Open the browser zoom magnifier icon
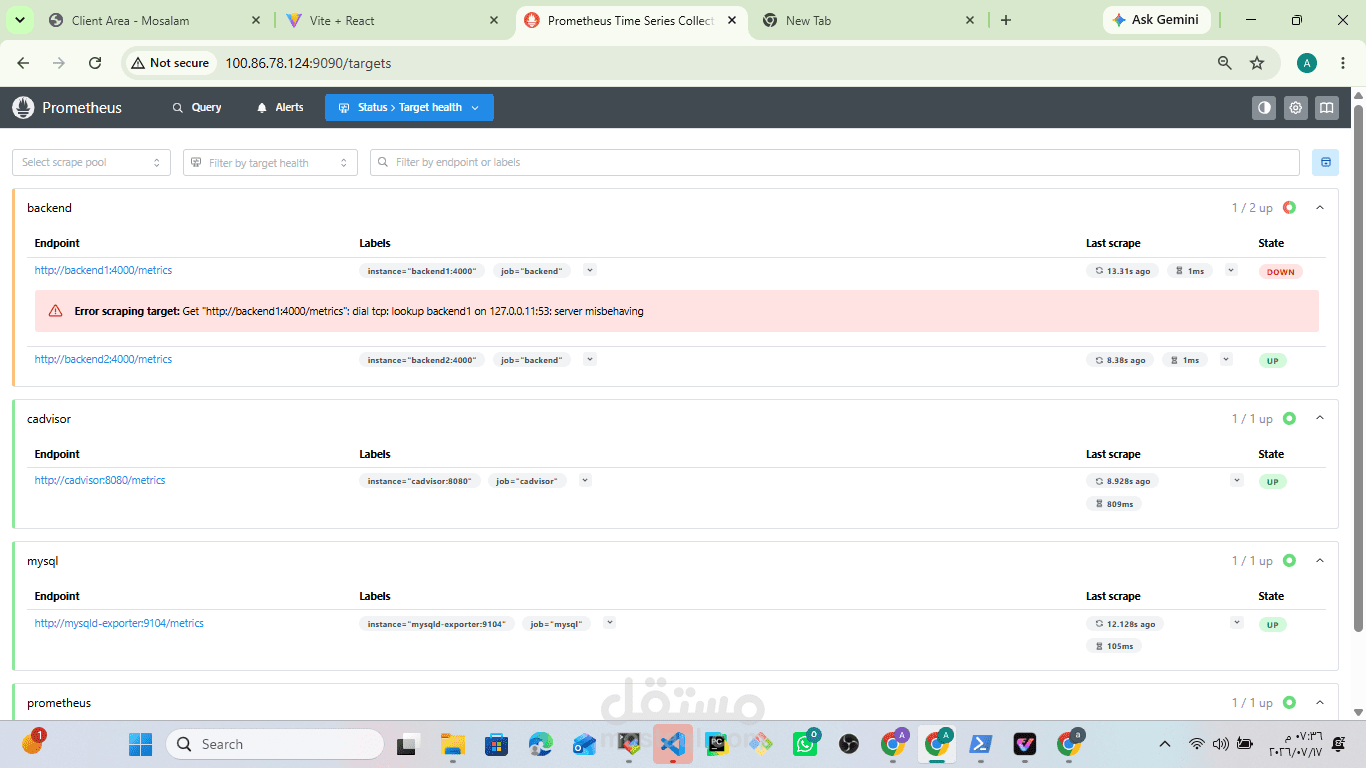 point(1225,63)
